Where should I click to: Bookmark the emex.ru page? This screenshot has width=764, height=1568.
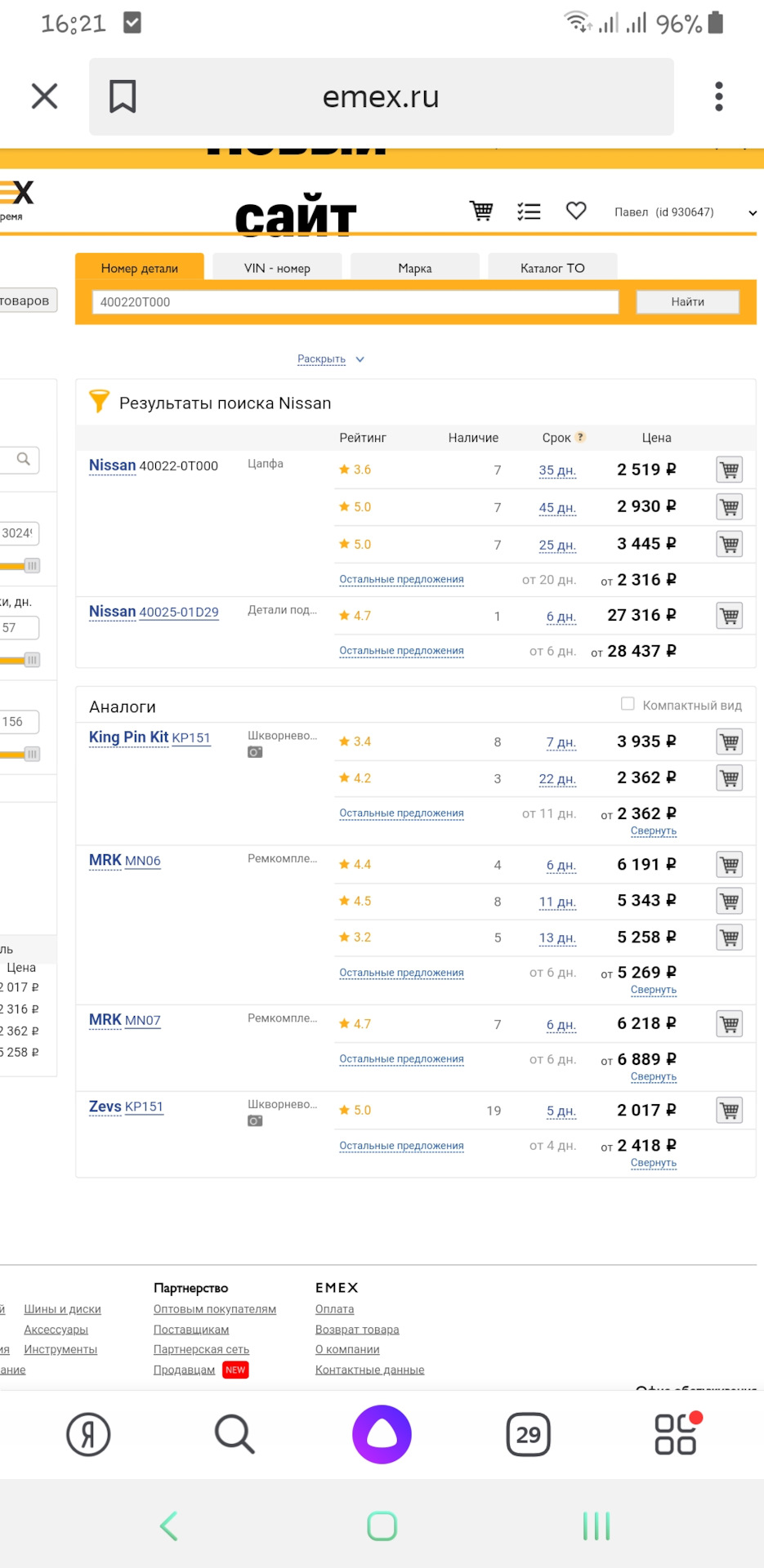(123, 96)
